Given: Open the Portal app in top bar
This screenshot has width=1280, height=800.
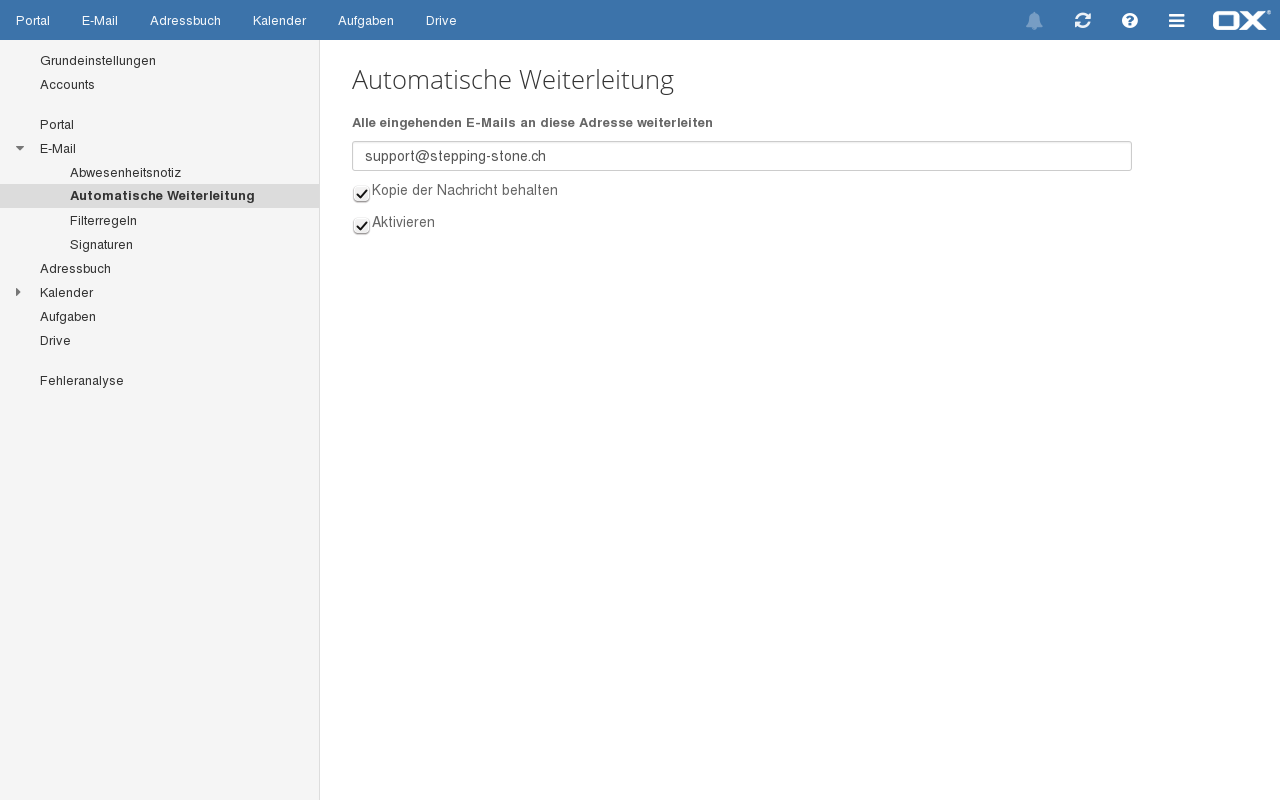Looking at the screenshot, I should click(x=33, y=21).
